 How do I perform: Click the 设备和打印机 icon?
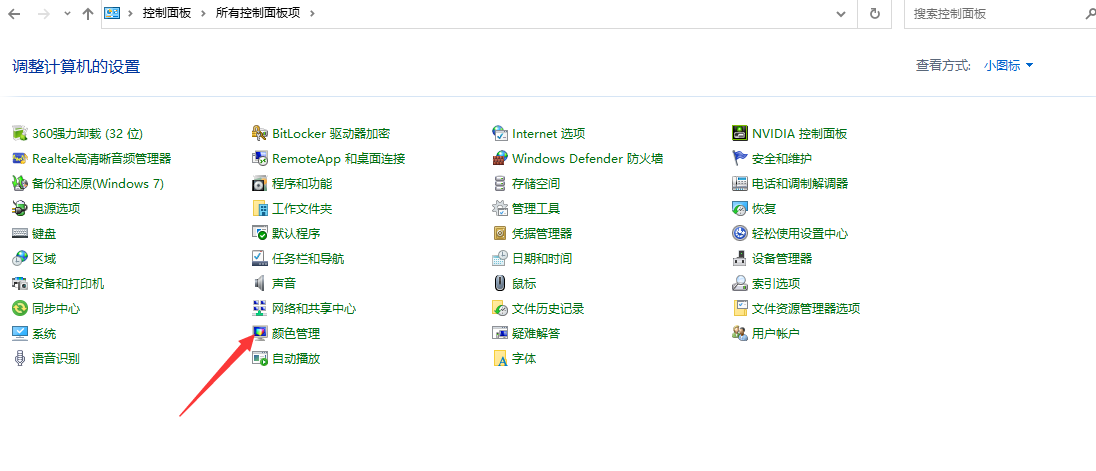coord(20,284)
